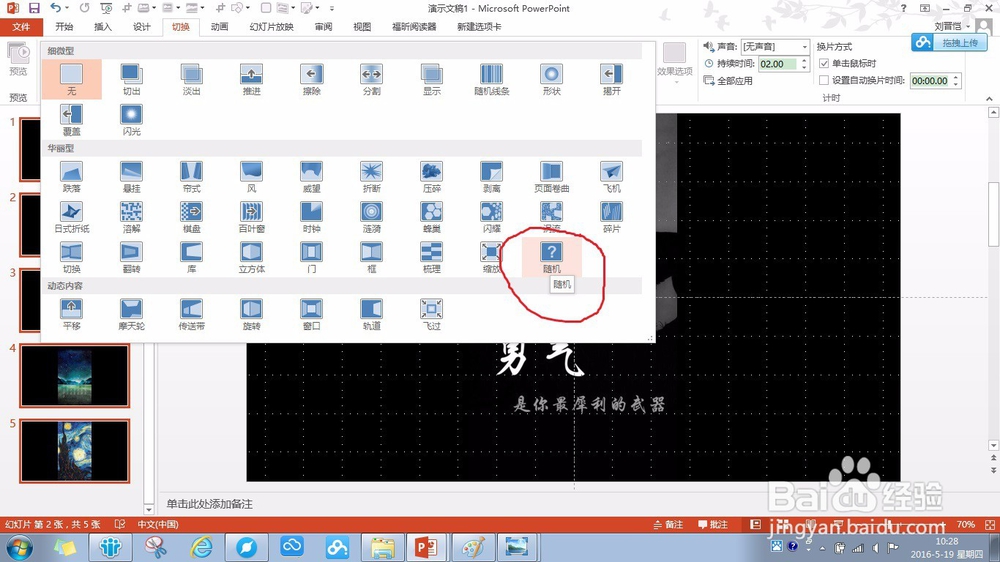Apply the 飞机 airplane transition
This screenshot has height=562, width=1000.
[611, 177]
